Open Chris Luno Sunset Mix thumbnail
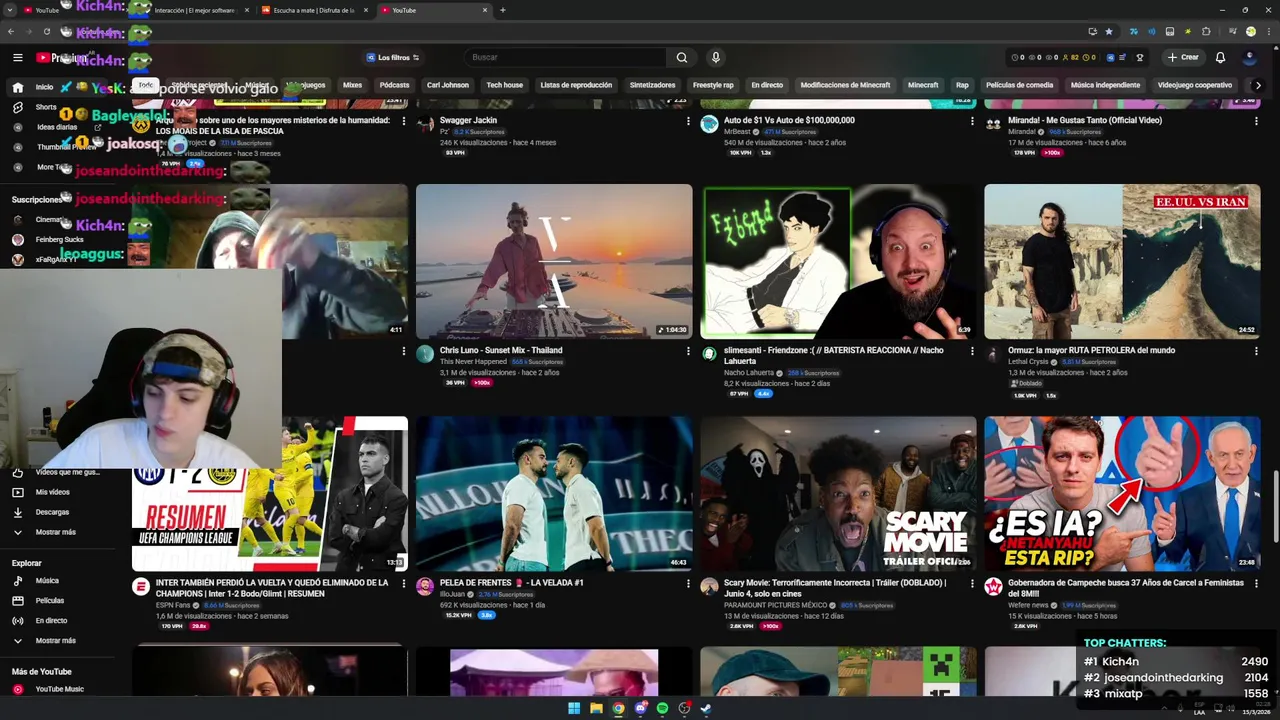1280x720 pixels. pos(554,261)
